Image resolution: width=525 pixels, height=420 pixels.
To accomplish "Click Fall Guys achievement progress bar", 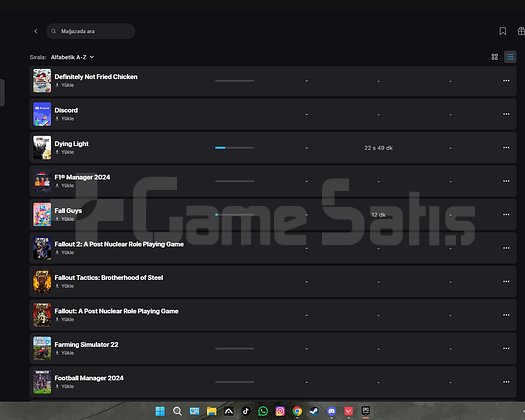I will pos(234,215).
